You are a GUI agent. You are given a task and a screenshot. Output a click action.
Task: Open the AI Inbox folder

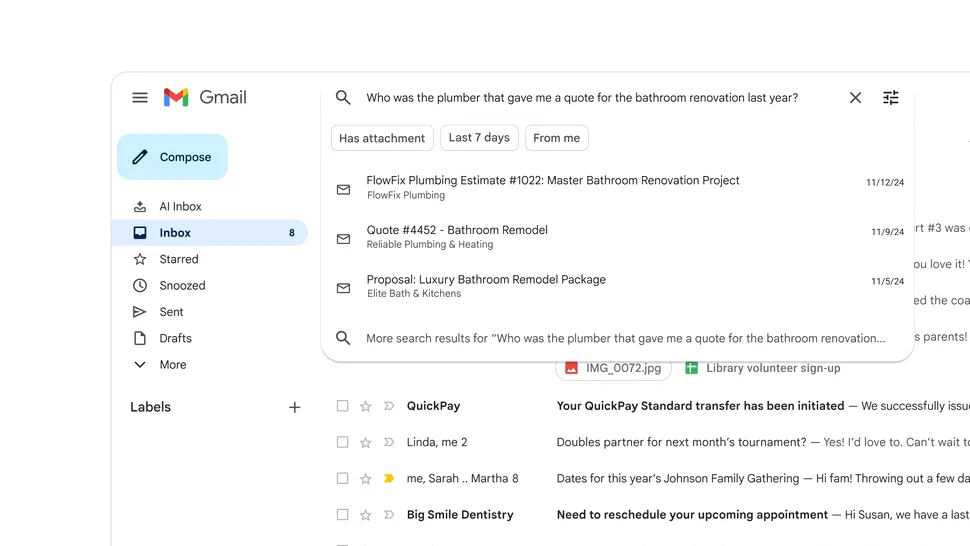[x=210, y=207]
